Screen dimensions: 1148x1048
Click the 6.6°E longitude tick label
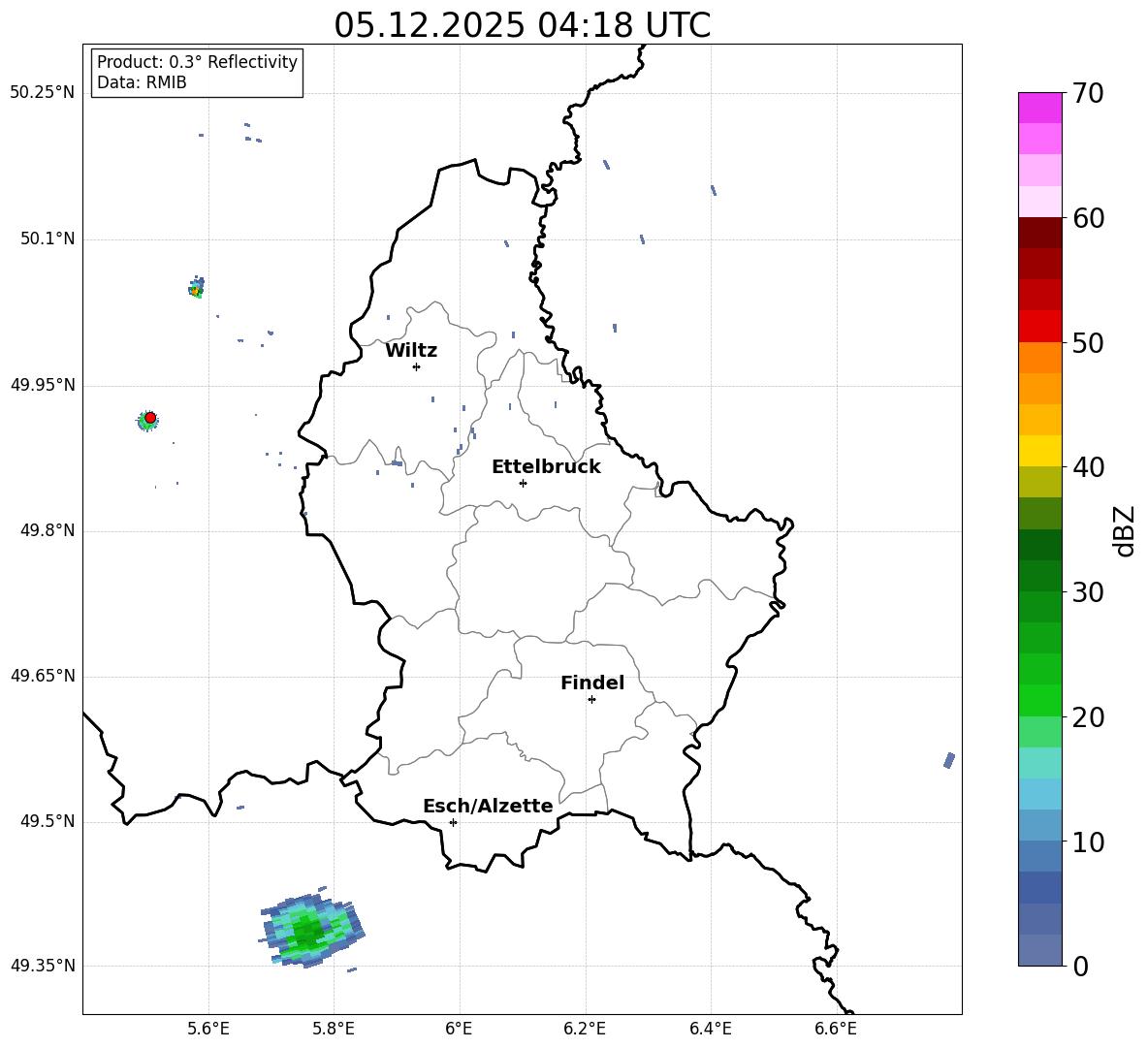point(836,1029)
